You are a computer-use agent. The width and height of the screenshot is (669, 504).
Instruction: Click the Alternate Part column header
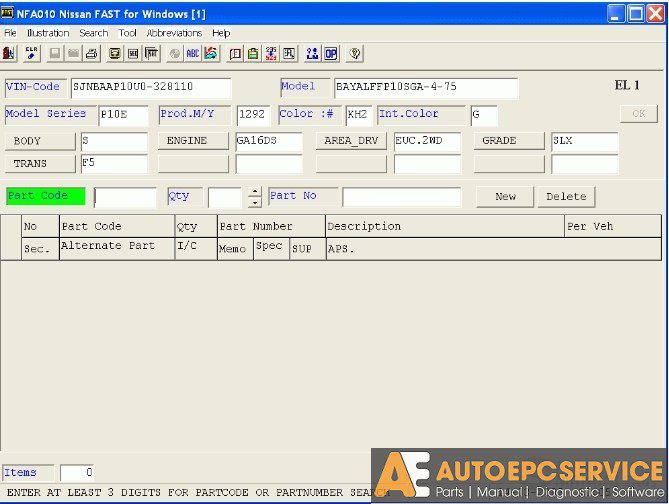click(117, 248)
